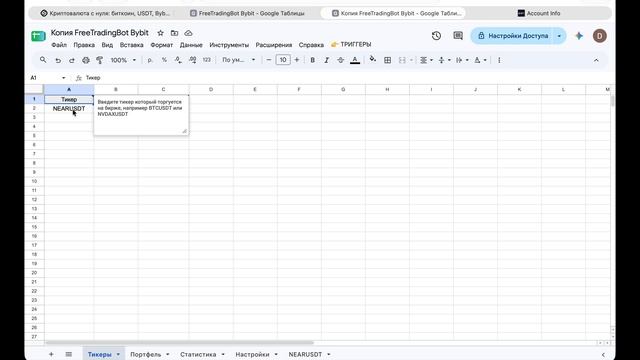The height and width of the screenshot is (360, 640).
Task: Print the spreadsheet
Action: 86,60
